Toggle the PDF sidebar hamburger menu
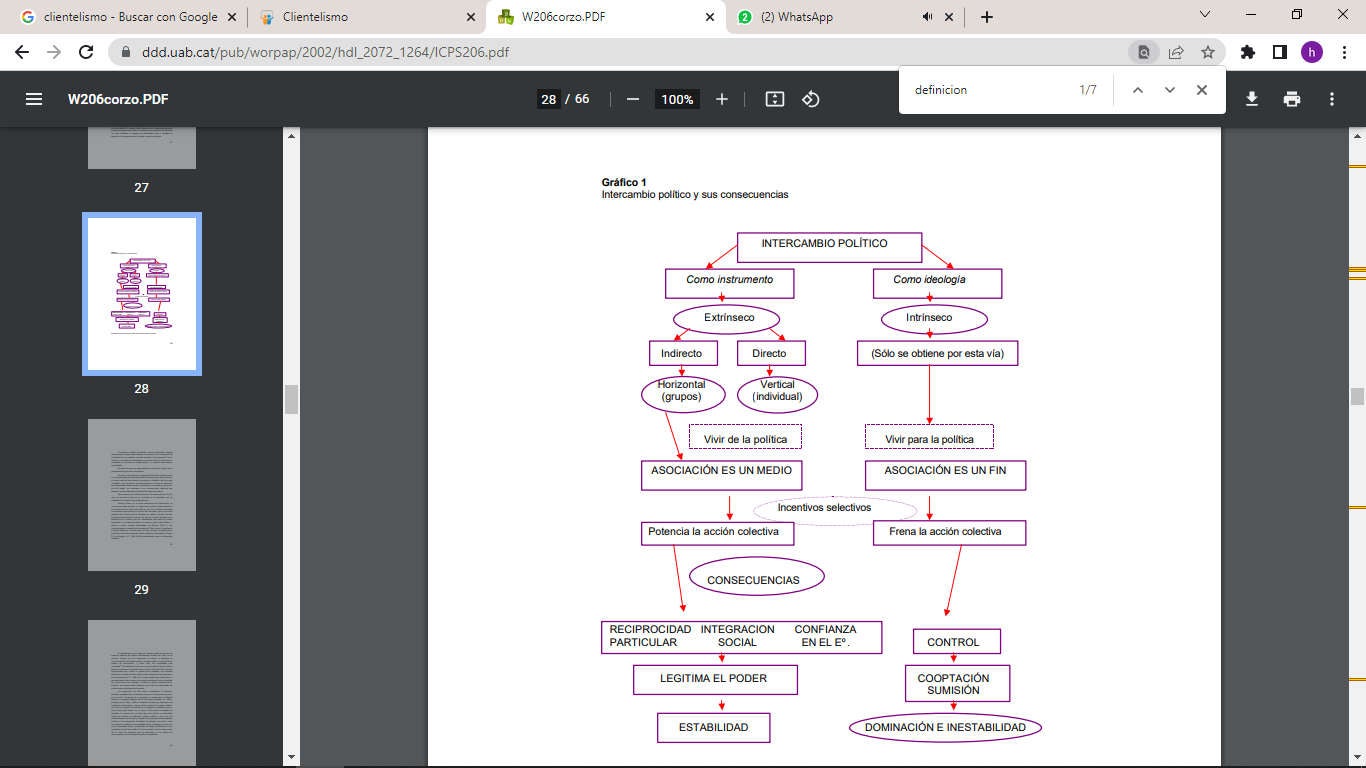 click(34, 99)
